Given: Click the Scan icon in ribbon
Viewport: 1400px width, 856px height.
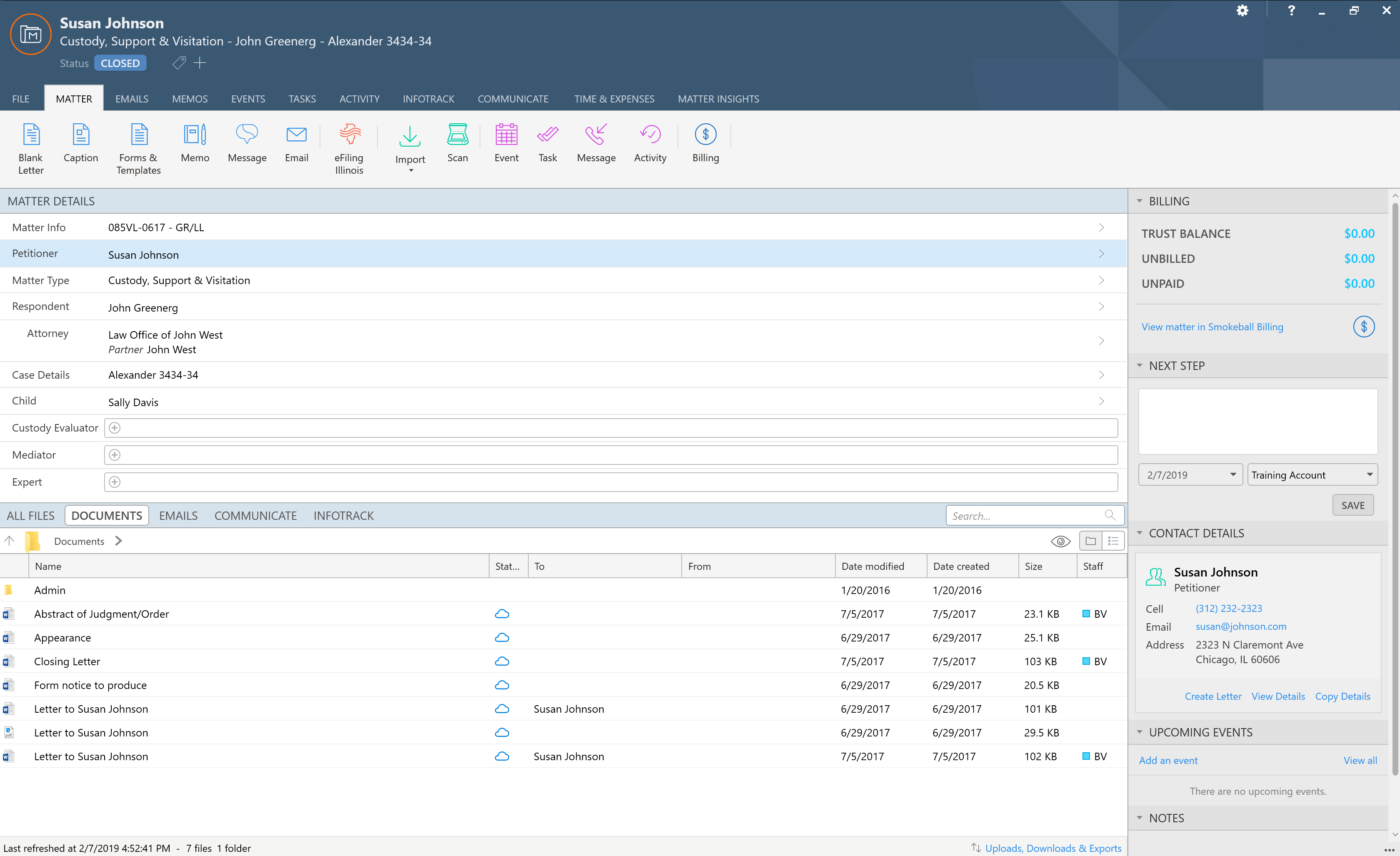Looking at the screenshot, I should click(457, 143).
